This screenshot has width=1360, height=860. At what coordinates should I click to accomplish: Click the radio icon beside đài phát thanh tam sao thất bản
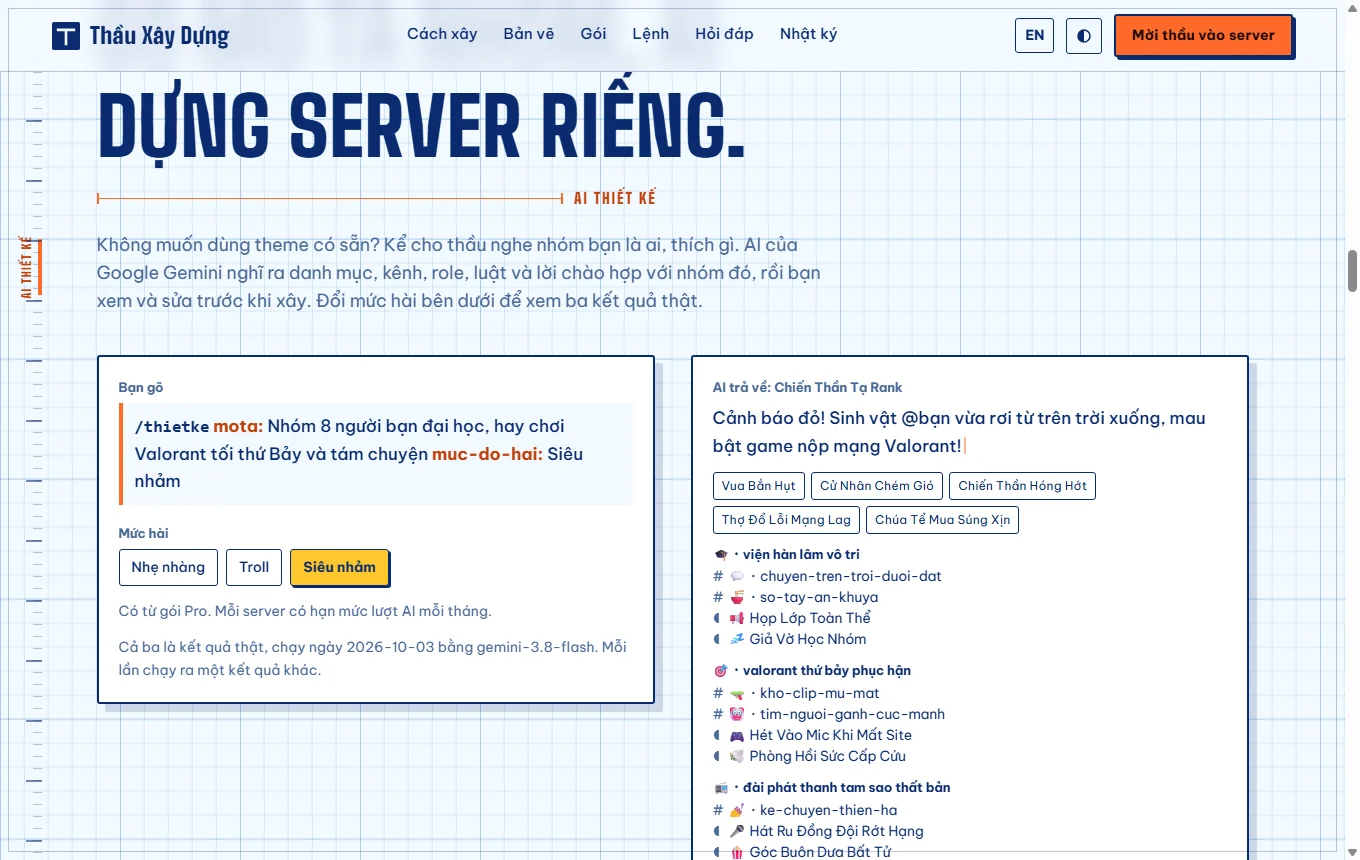point(721,788)
